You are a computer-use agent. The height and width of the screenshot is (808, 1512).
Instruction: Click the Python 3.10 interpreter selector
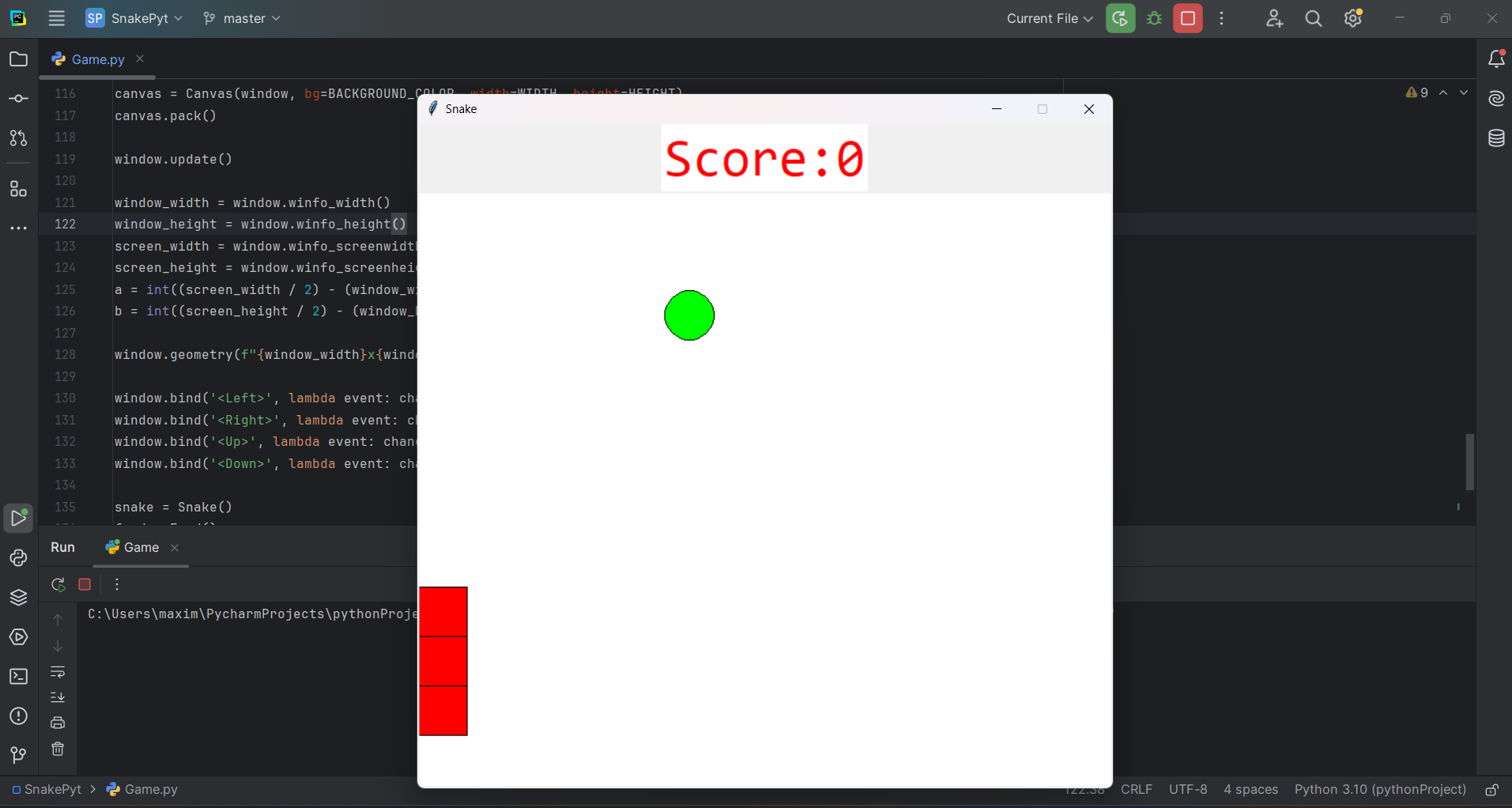click(x=1379, y=790)
